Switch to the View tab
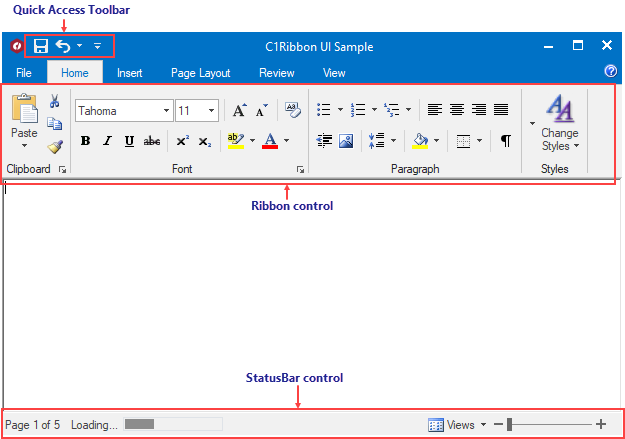Image resolution: width=625 pixels, height=439 pixels. [334, 73]
